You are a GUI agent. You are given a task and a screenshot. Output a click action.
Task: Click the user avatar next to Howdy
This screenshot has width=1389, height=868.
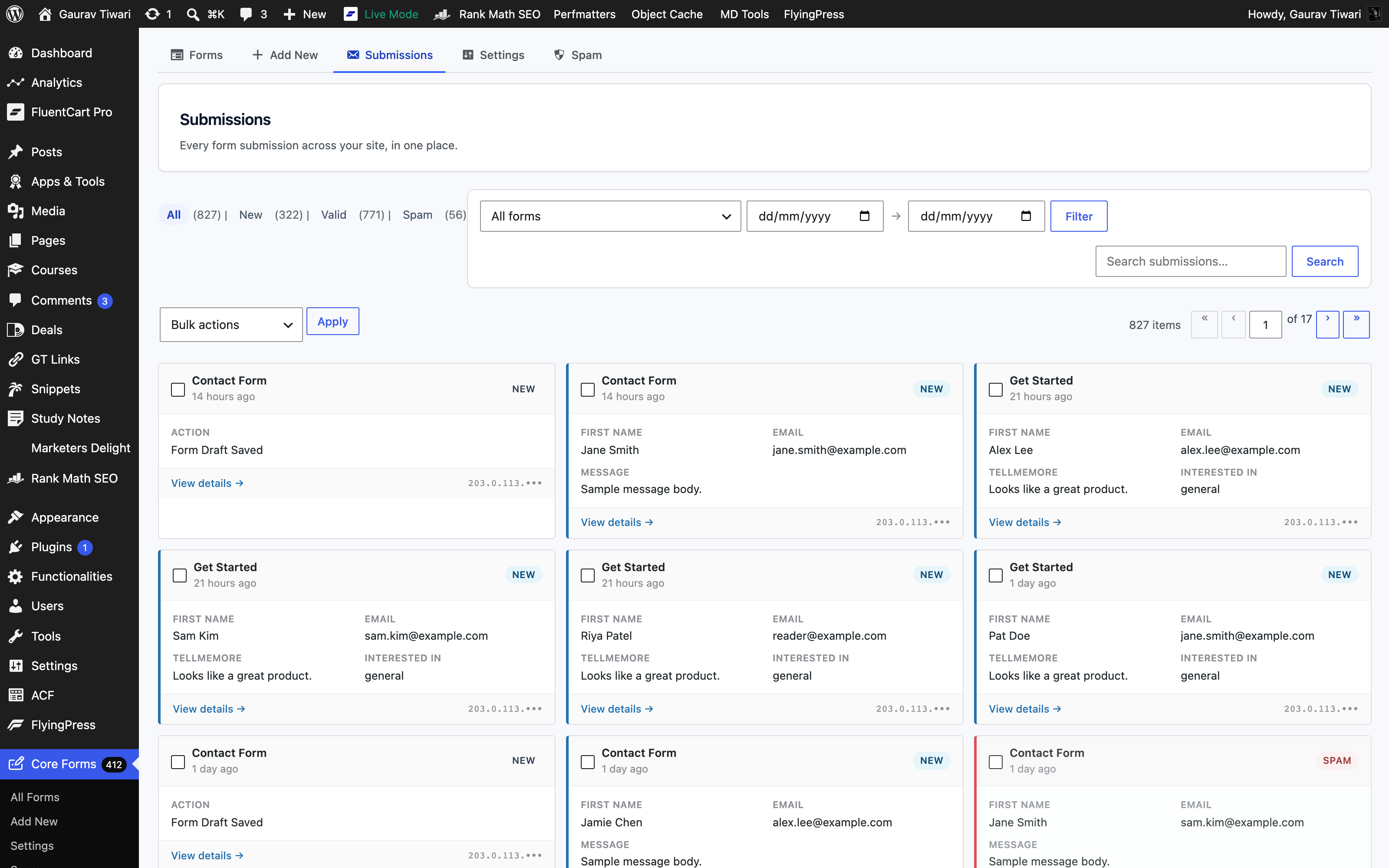(x=1375, y=14)
